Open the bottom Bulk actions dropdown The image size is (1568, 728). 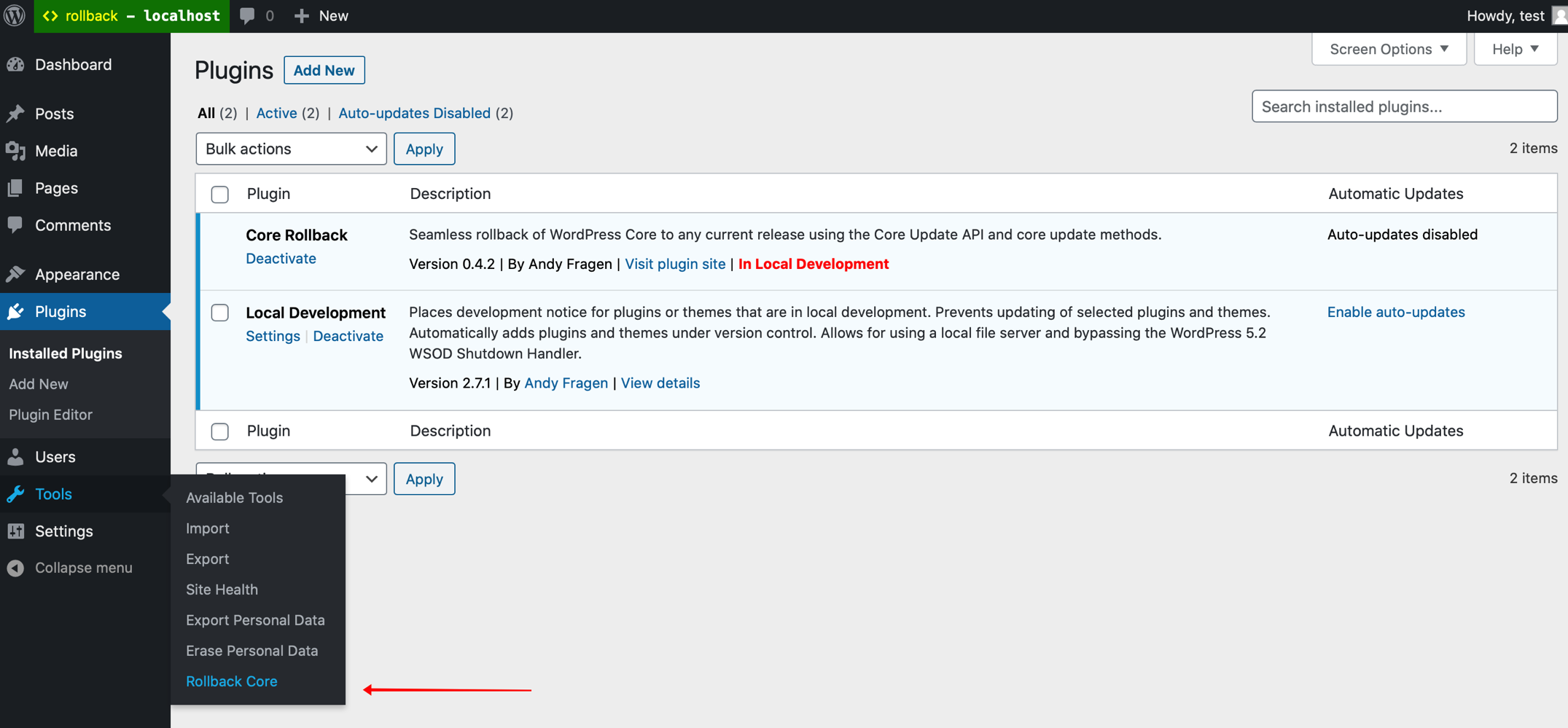[291, 479]
